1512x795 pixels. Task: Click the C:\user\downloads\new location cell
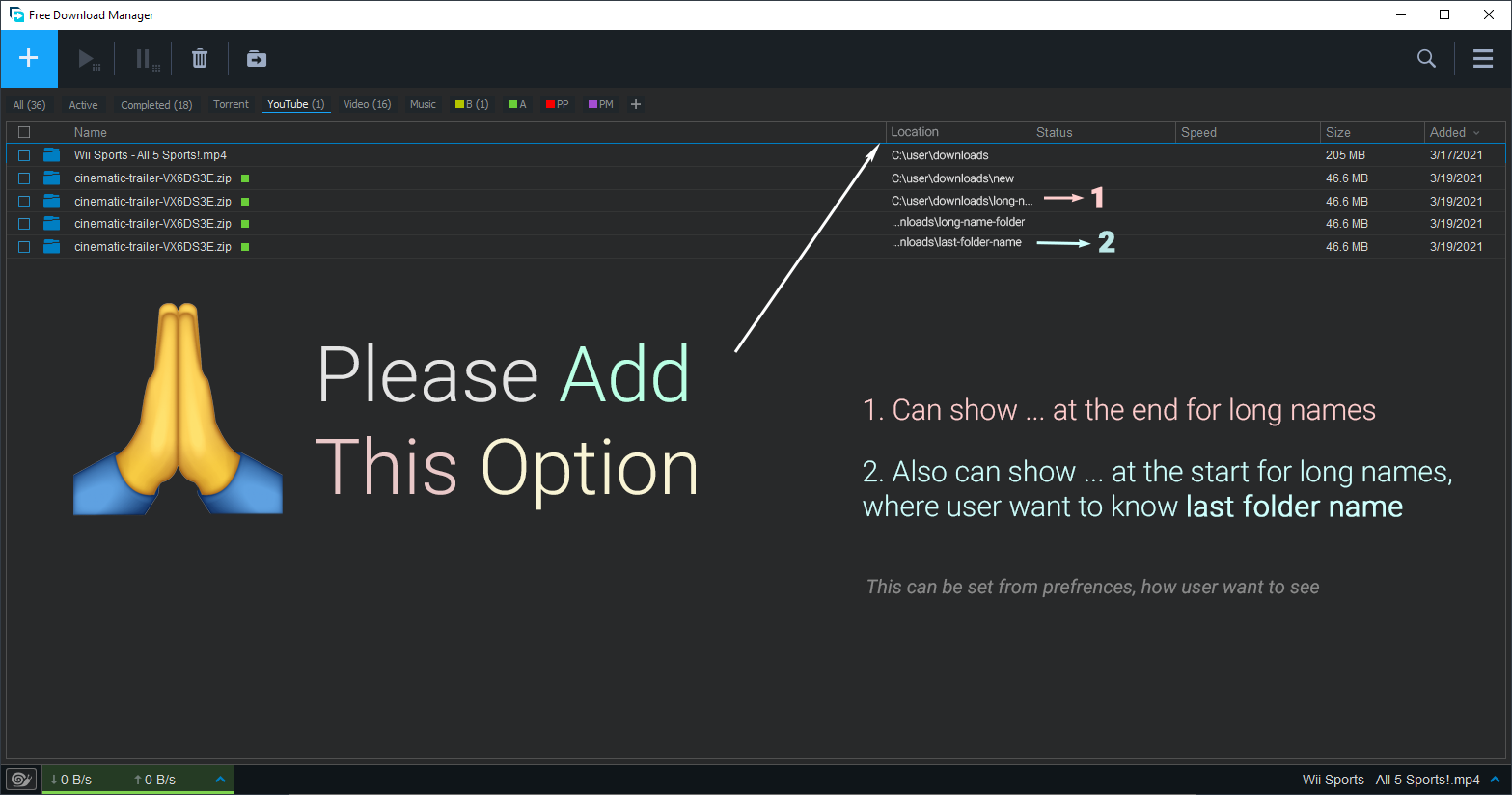click(x=952, y=178)
